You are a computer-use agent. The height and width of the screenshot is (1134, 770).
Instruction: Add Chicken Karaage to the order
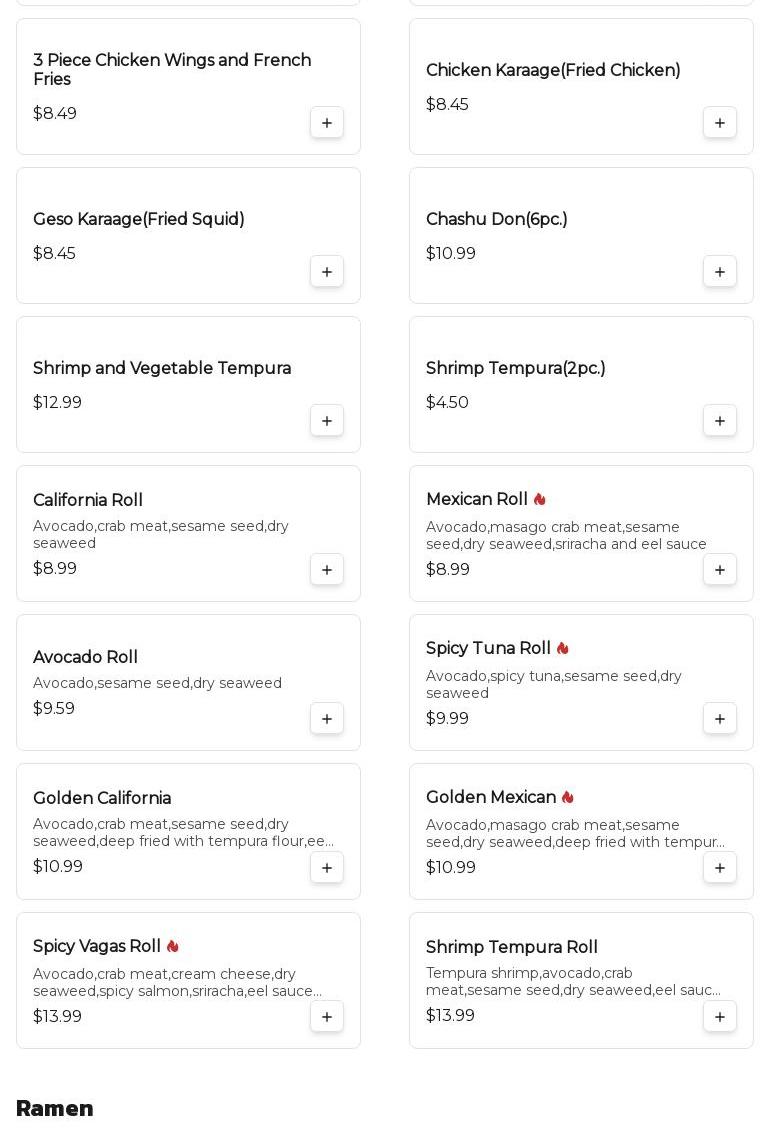point(720,123)
